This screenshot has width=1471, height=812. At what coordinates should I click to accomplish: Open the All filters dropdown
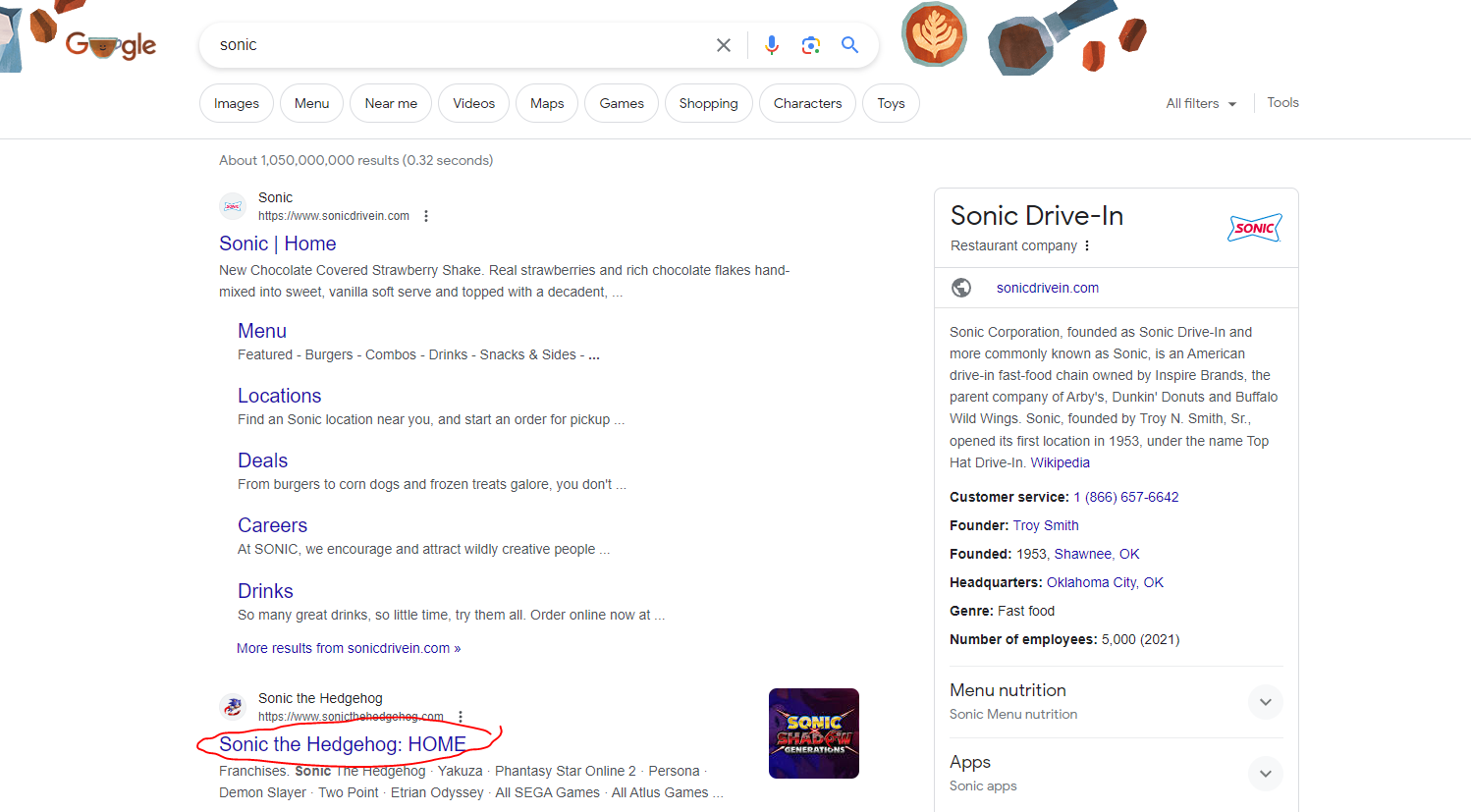click(1201, 103)
